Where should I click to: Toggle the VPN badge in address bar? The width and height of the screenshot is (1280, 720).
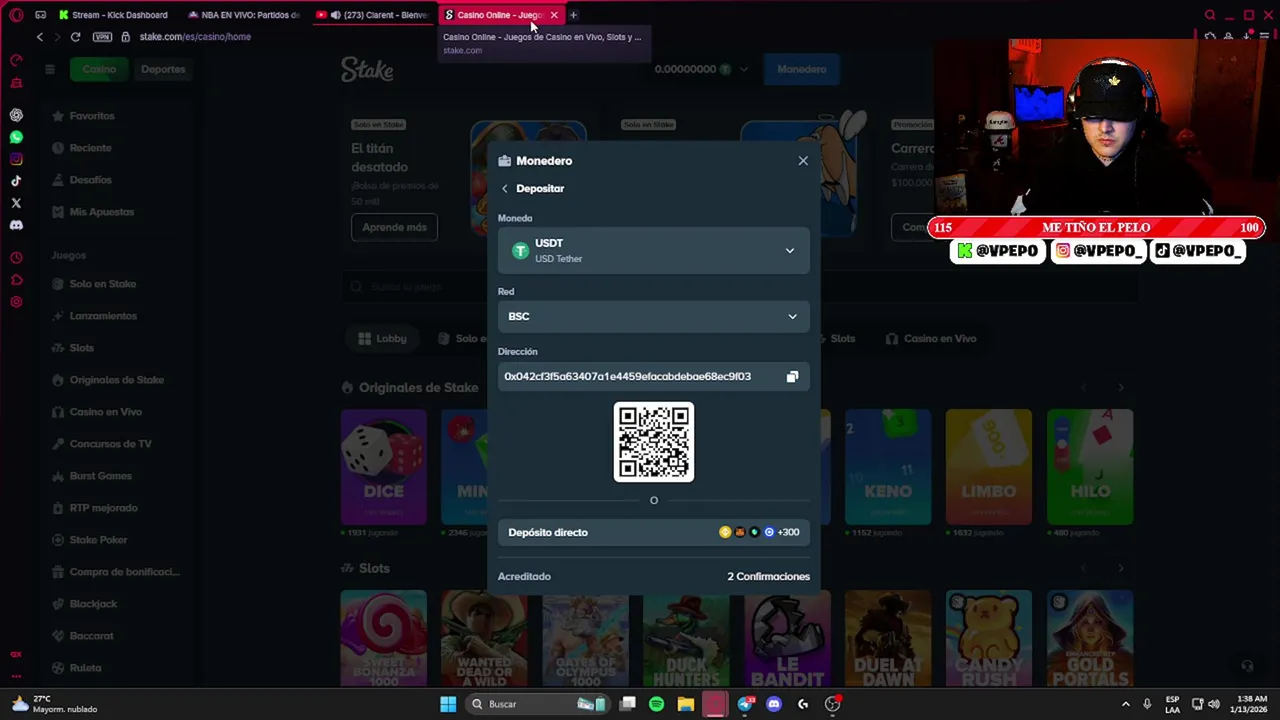[102, 37]
